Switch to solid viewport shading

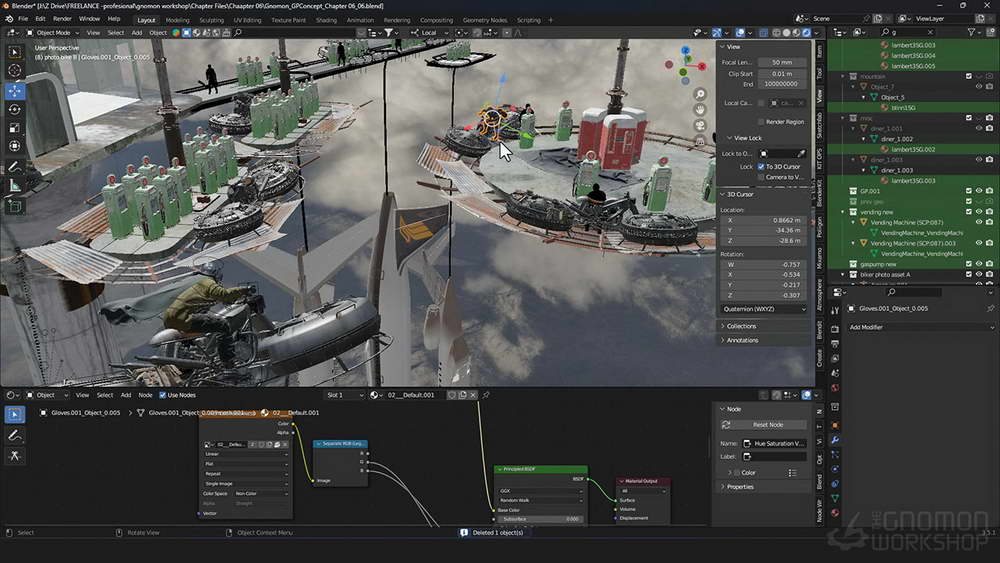coord(786,33)
